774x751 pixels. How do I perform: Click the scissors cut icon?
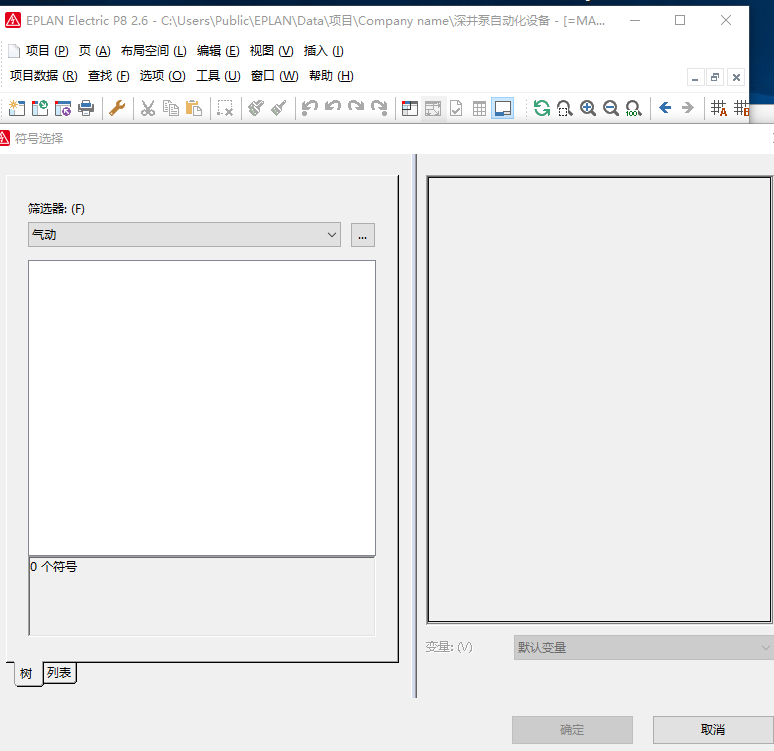click(148, 108)
